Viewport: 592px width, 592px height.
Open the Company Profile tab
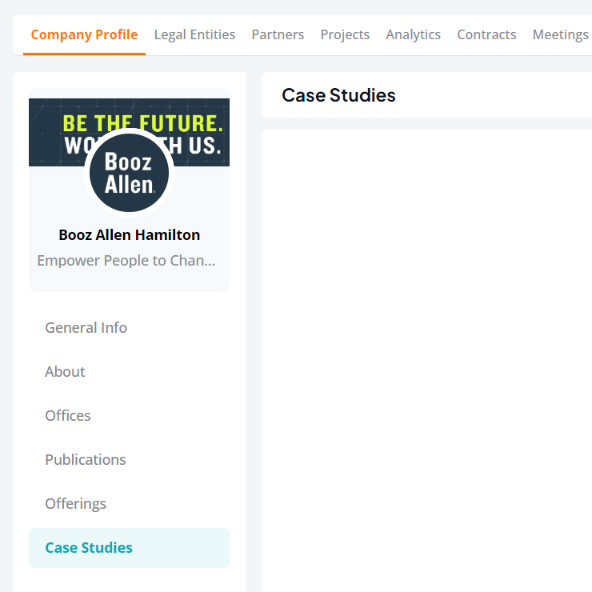point(84,35)
